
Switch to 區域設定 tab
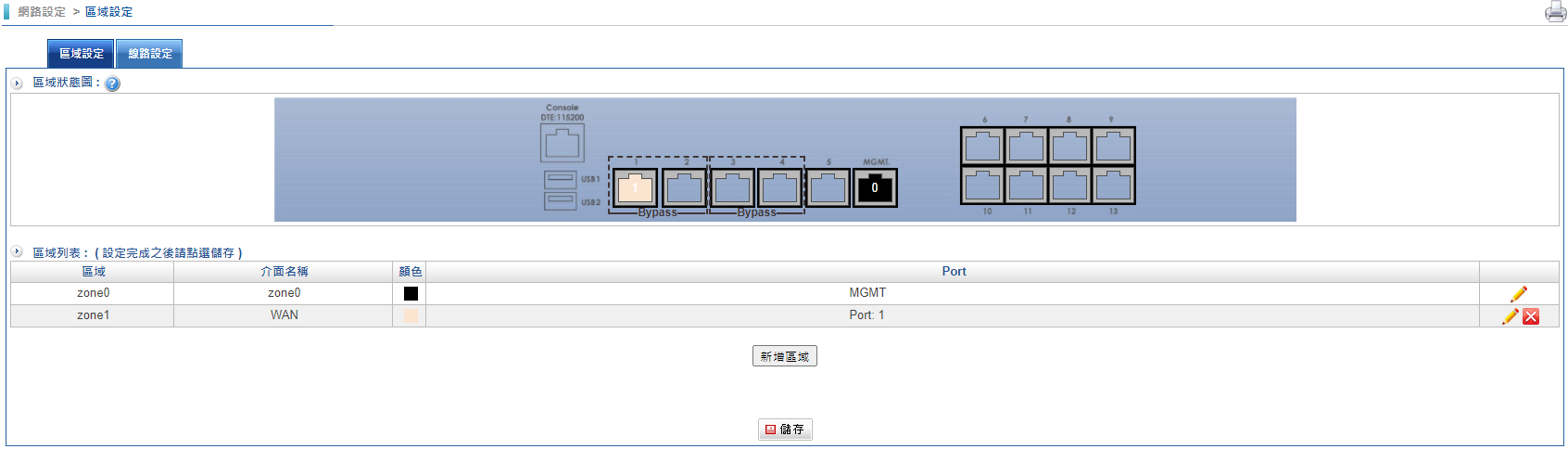81,54
